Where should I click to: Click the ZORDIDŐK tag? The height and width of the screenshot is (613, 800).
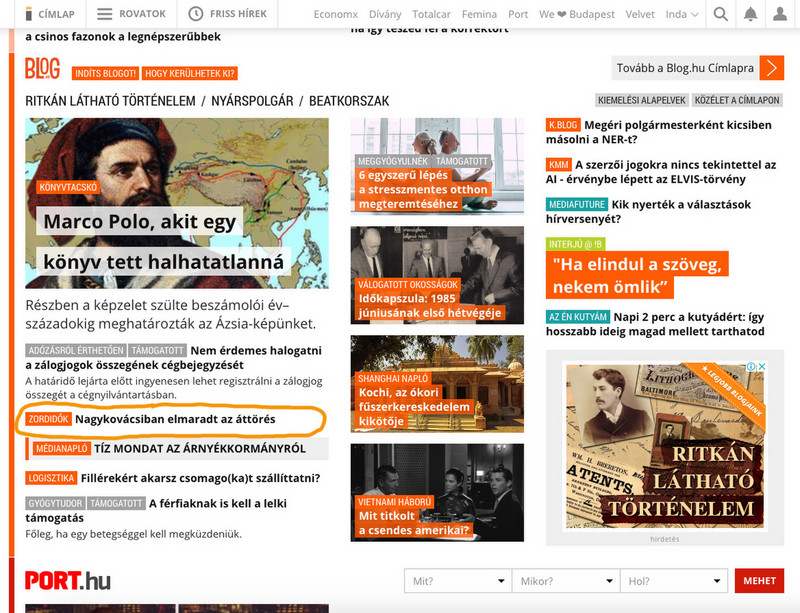click(48, 419)
